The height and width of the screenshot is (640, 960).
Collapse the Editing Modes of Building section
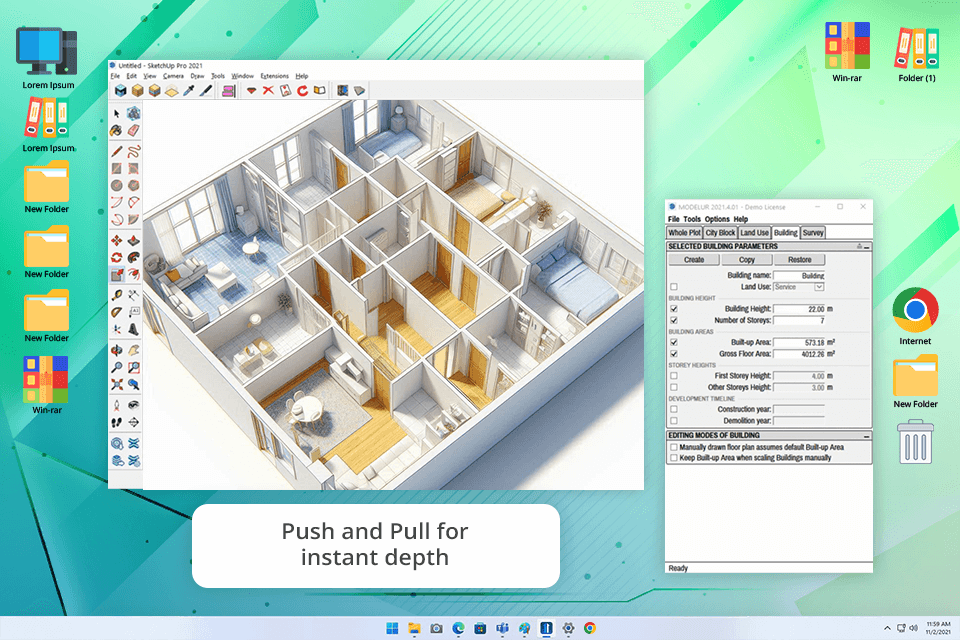[867, 435]
